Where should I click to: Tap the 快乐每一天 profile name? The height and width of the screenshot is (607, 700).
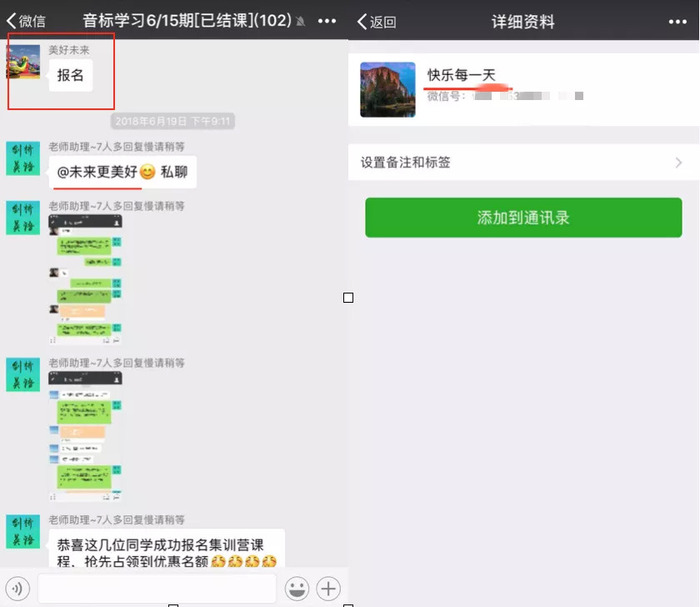pos(461,75)
